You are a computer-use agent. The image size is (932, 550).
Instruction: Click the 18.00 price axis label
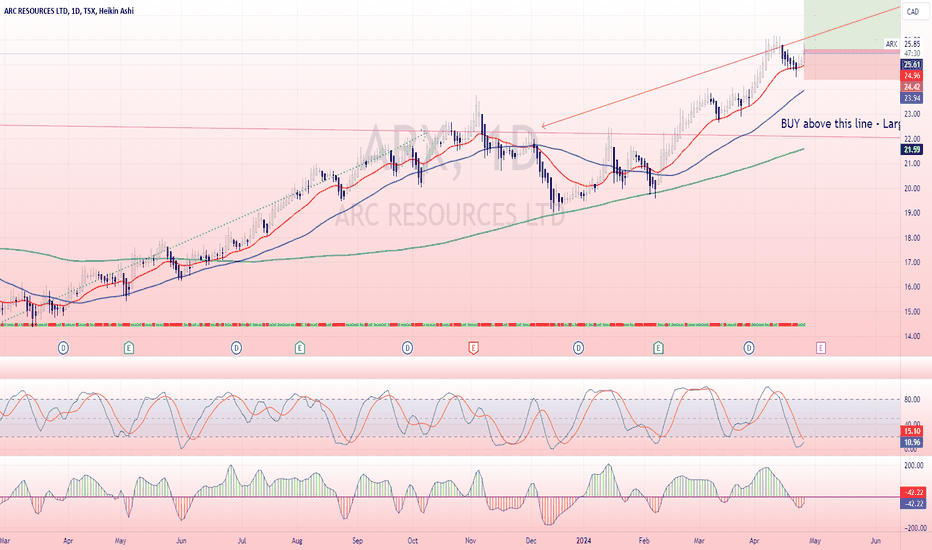pyautogui.click(x=912, y=238)
